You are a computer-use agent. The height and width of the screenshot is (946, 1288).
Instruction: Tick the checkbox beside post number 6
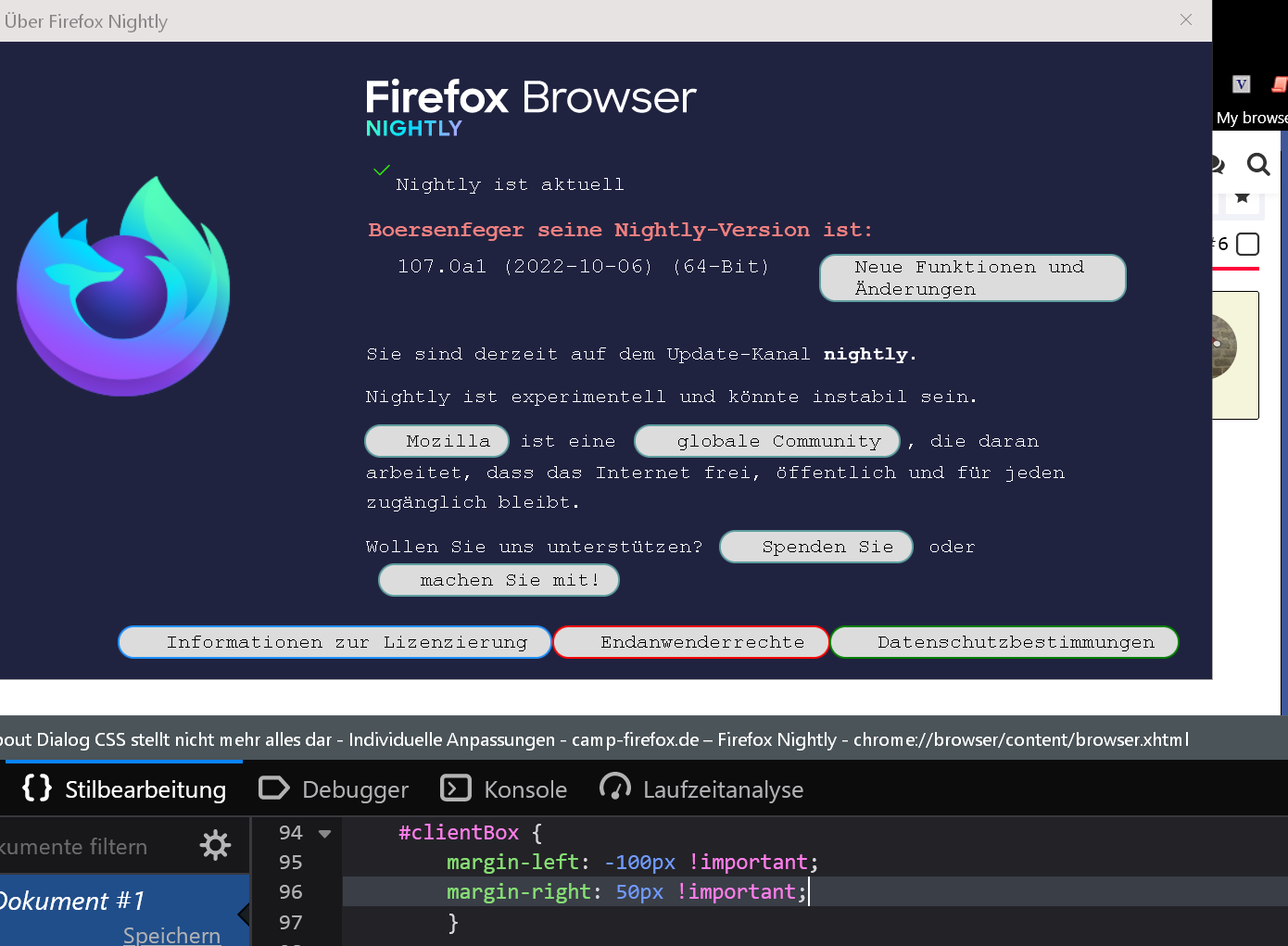(x=1248, y=245)
